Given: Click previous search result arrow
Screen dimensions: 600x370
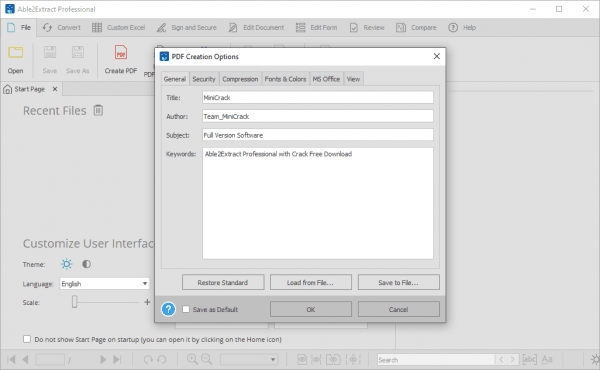Looking at the screenshot, I should pos(501,359).
